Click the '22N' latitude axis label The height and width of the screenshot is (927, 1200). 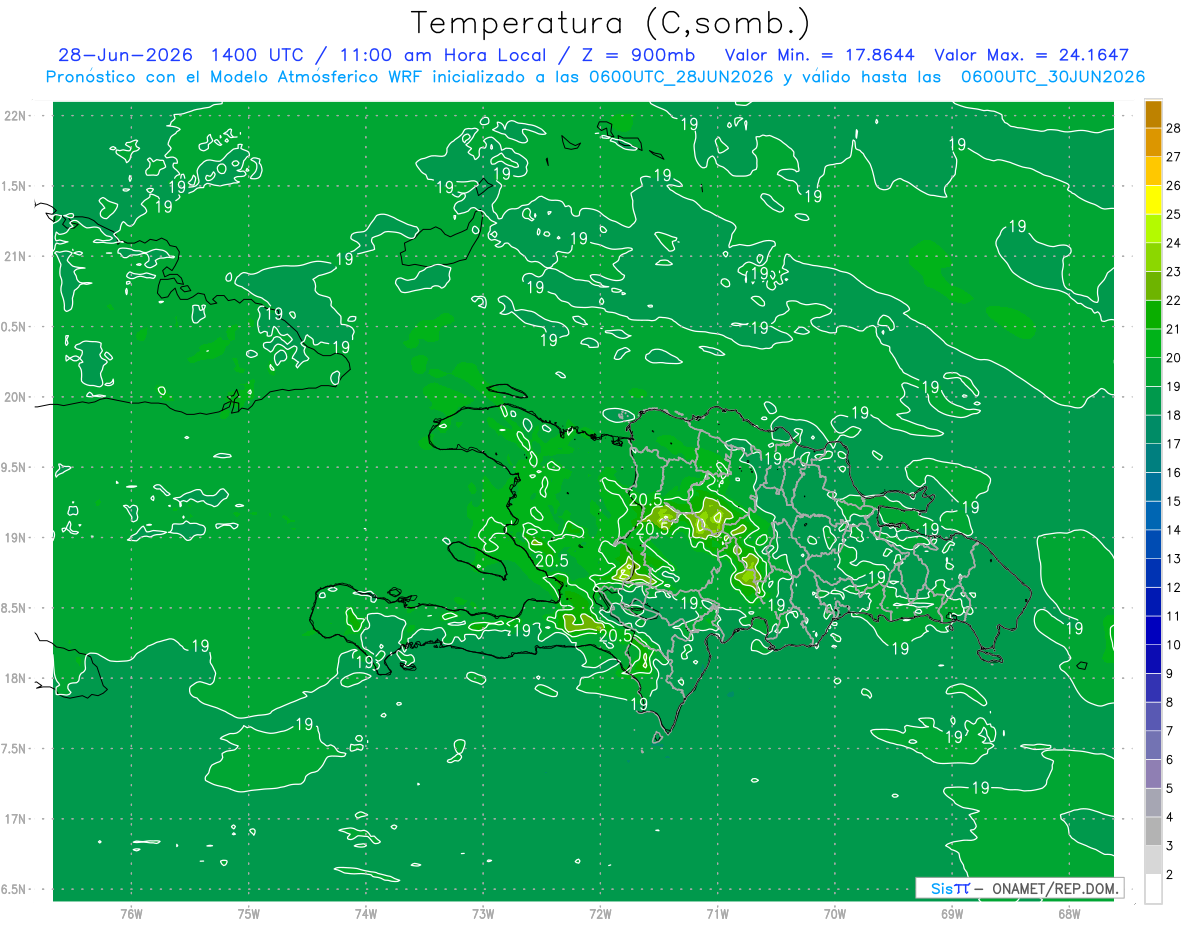(x=15, y=116)
